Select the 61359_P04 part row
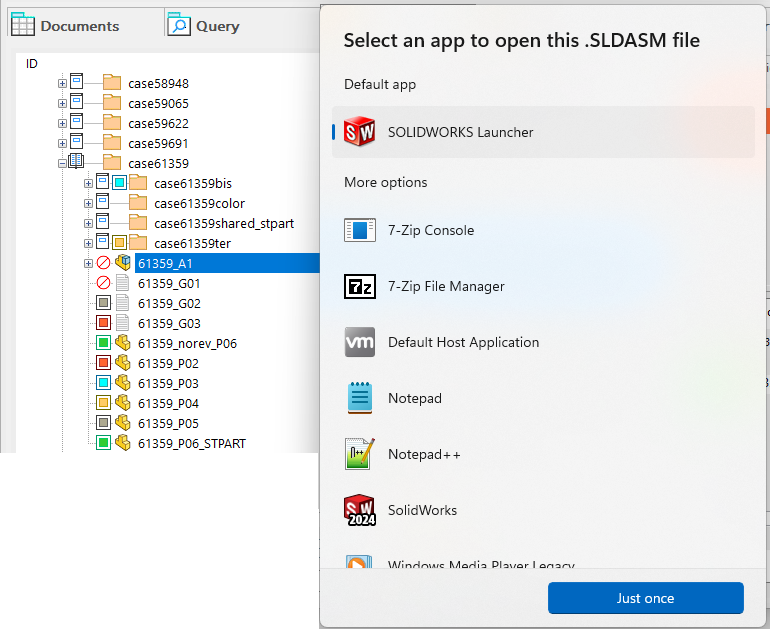770x629 pixels. pos(168,404)
